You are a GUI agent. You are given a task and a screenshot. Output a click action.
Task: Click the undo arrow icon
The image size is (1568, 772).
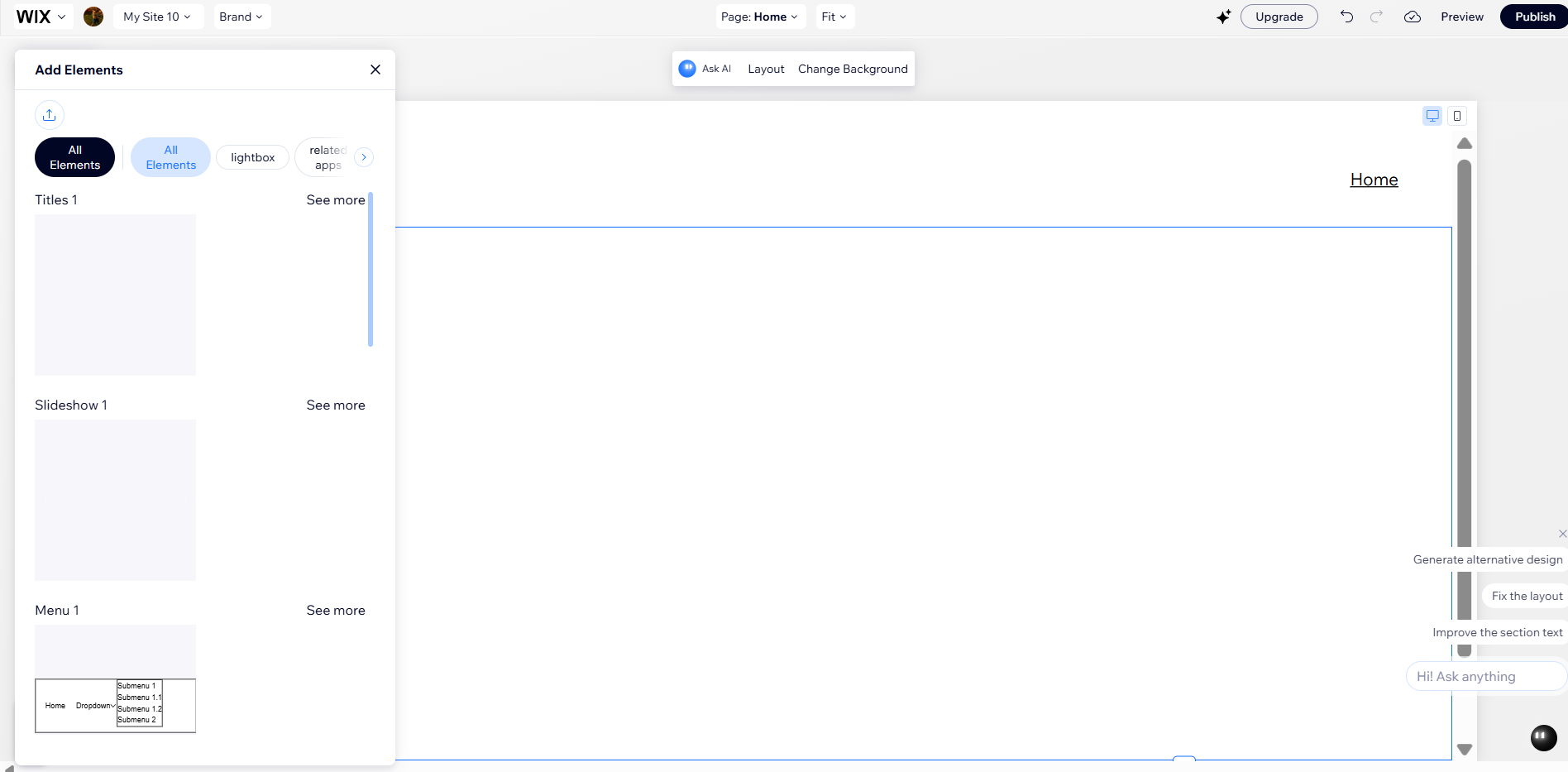pyautogui.click(x=1346, y=17)
